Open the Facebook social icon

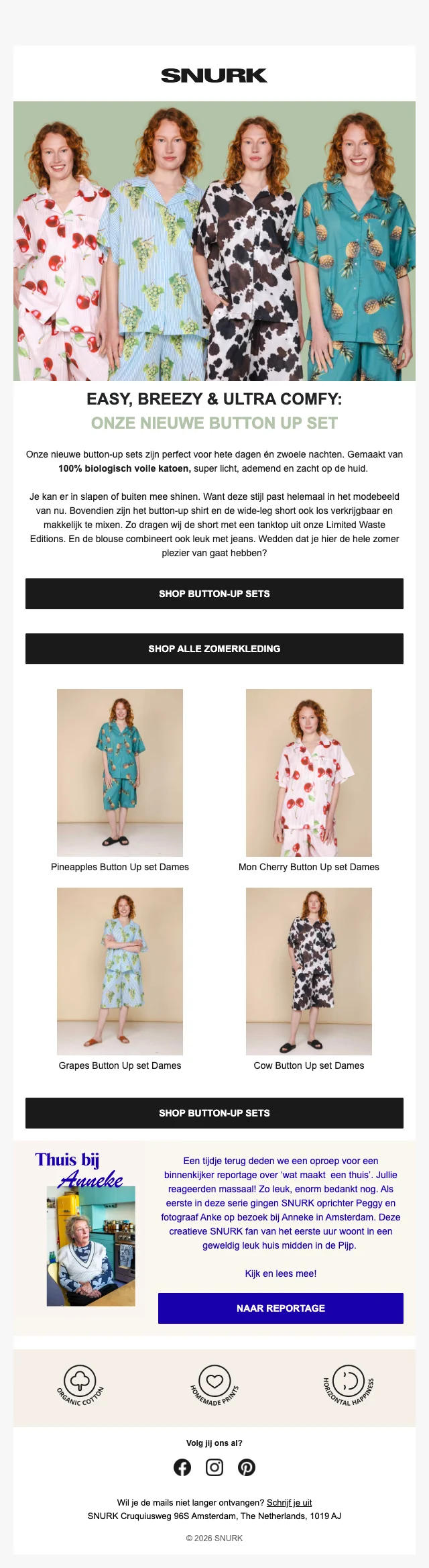182,1467
